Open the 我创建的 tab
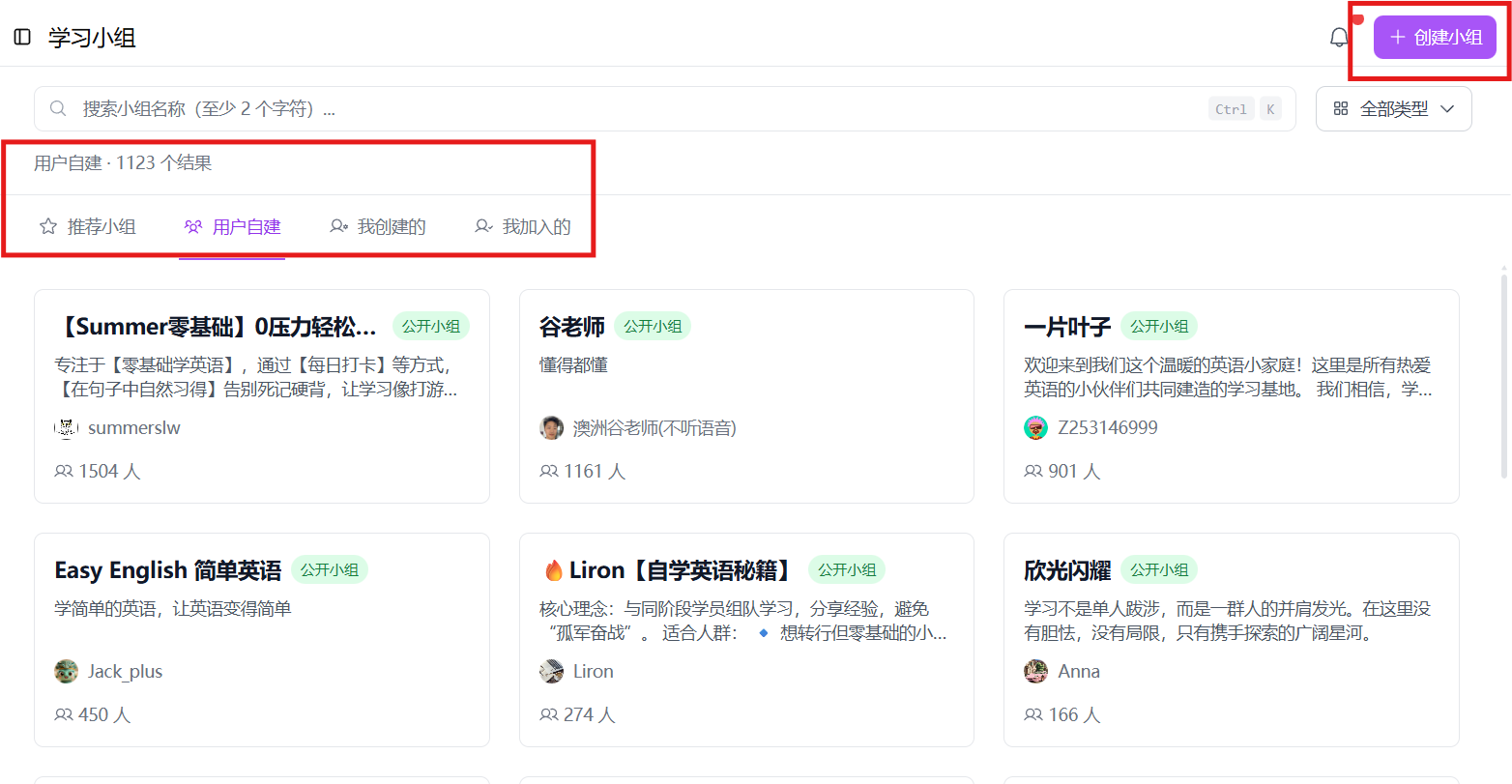Viewport: 1512px width, 784px height. (x=378, y=227)
